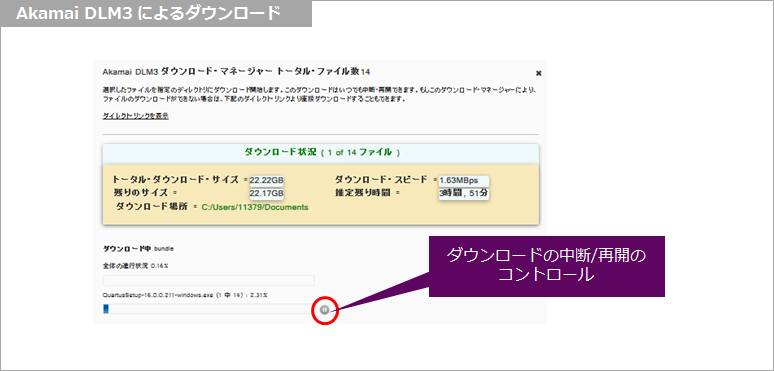Click the dialog title Akamai DLM3 ダウンロード・マネージャー
The width and height of the screenshot is (774, 371).
coord(188,72)
